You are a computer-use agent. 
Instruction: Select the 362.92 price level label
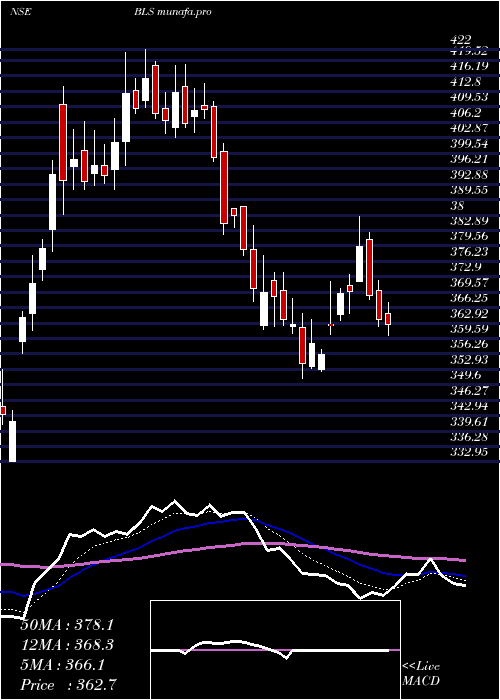pyautogui.click(x=469, y=313)
